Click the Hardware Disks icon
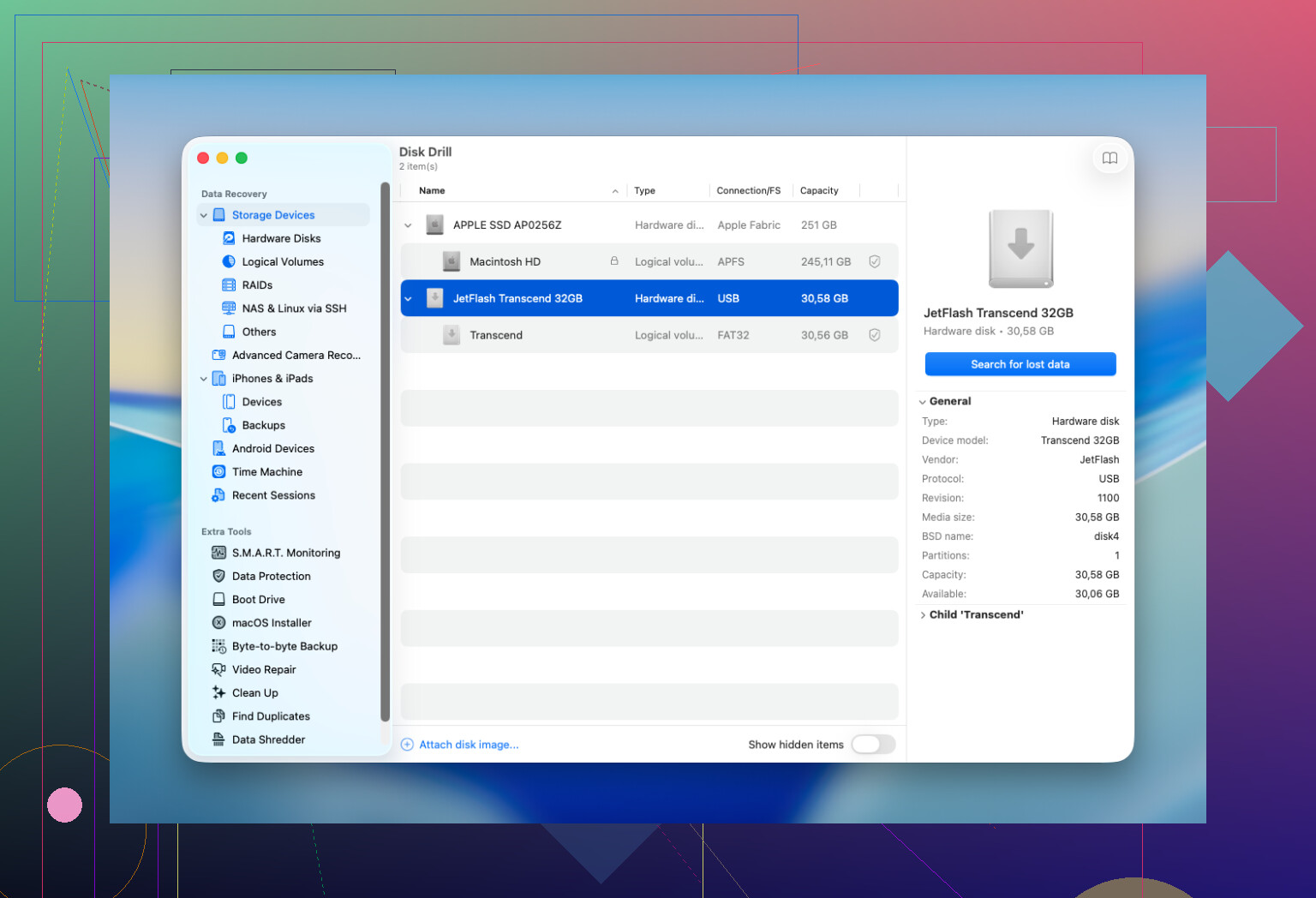The height and width of the screenshot is (898, 1316). click(x=229, y=238)
